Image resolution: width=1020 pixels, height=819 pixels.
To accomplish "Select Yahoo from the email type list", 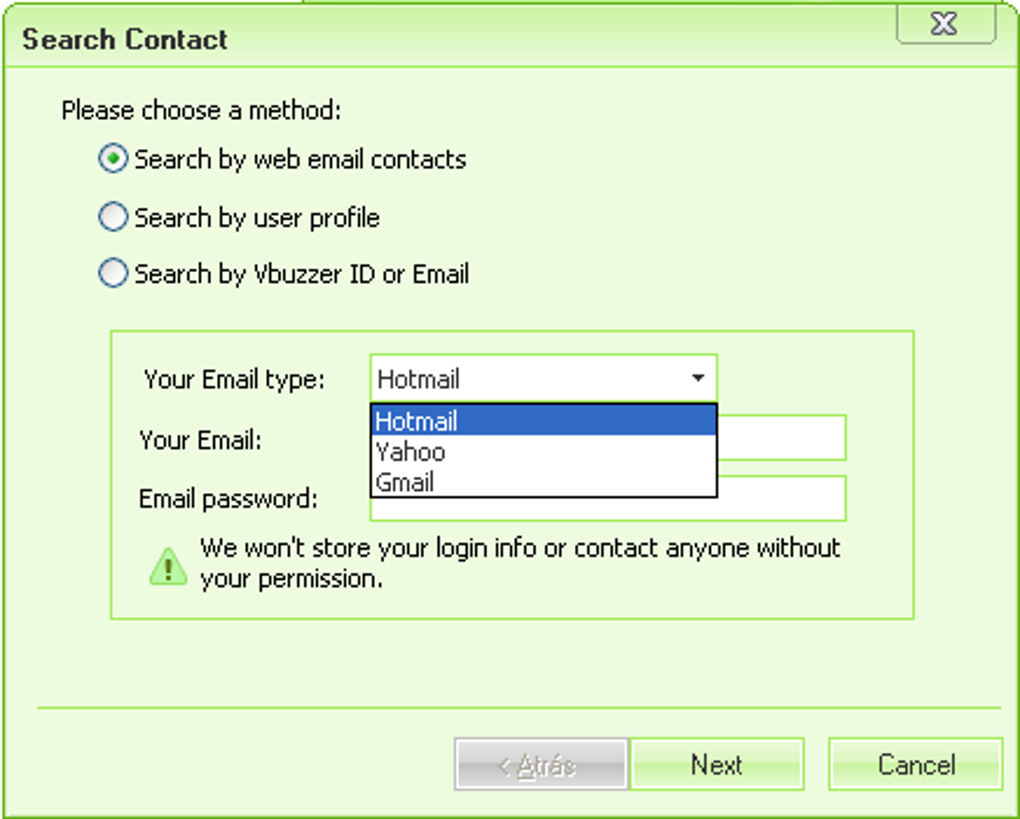I will (x=543, y=452).
